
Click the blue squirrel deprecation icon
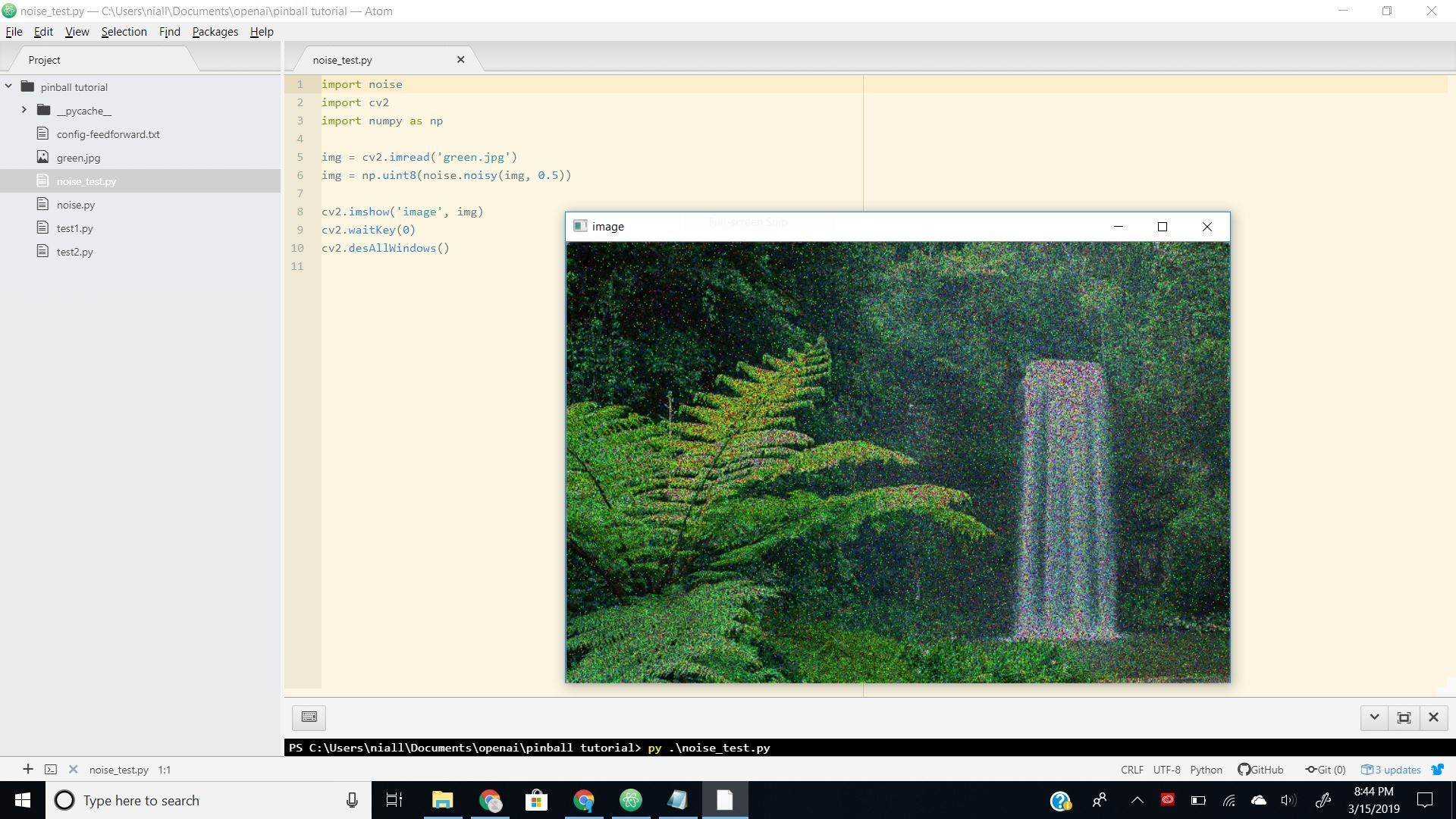pos(1438,769)
